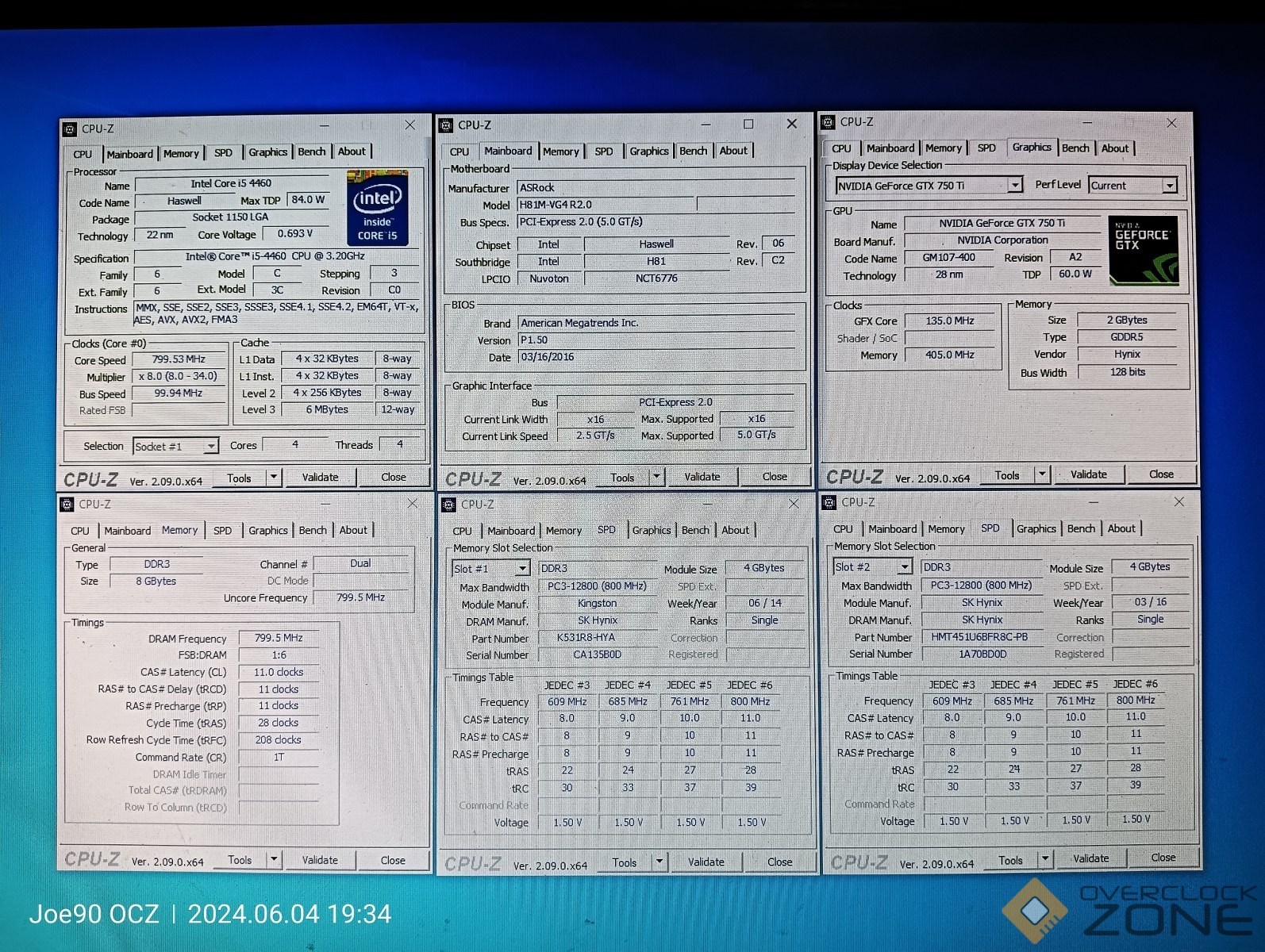Select CPU tab in Slot #1 SPD window
1265x952 pixels.
point(463,531)
